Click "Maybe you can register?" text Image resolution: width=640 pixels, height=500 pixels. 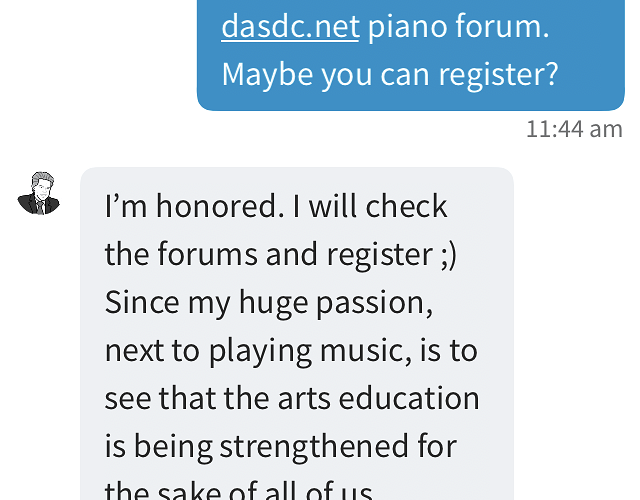coord(389,75)
